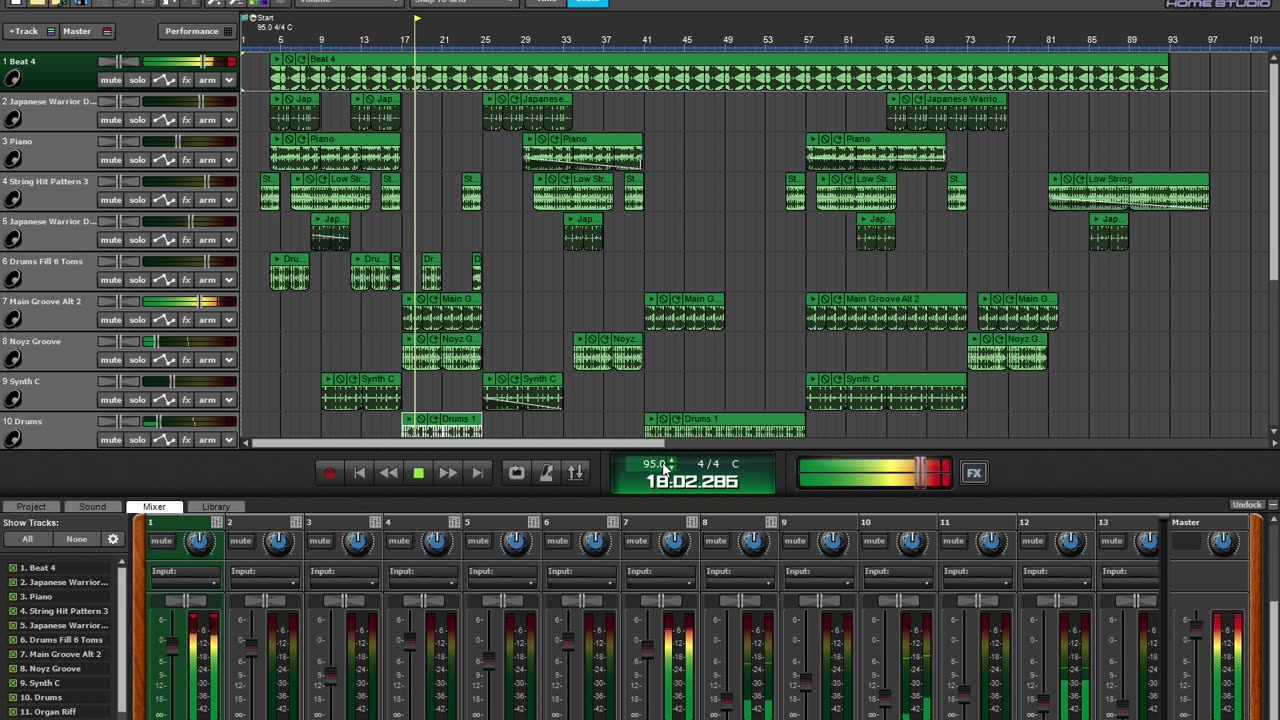The height and width of the screenshot is (720, 1280).
Task: Rewind to start of project
Action: click(360, 473)
